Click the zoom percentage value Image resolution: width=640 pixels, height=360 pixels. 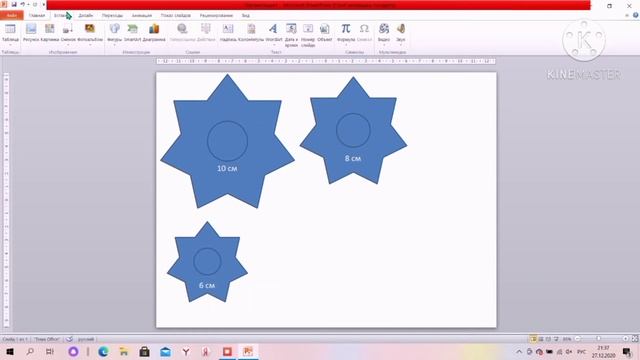(567, 339)
